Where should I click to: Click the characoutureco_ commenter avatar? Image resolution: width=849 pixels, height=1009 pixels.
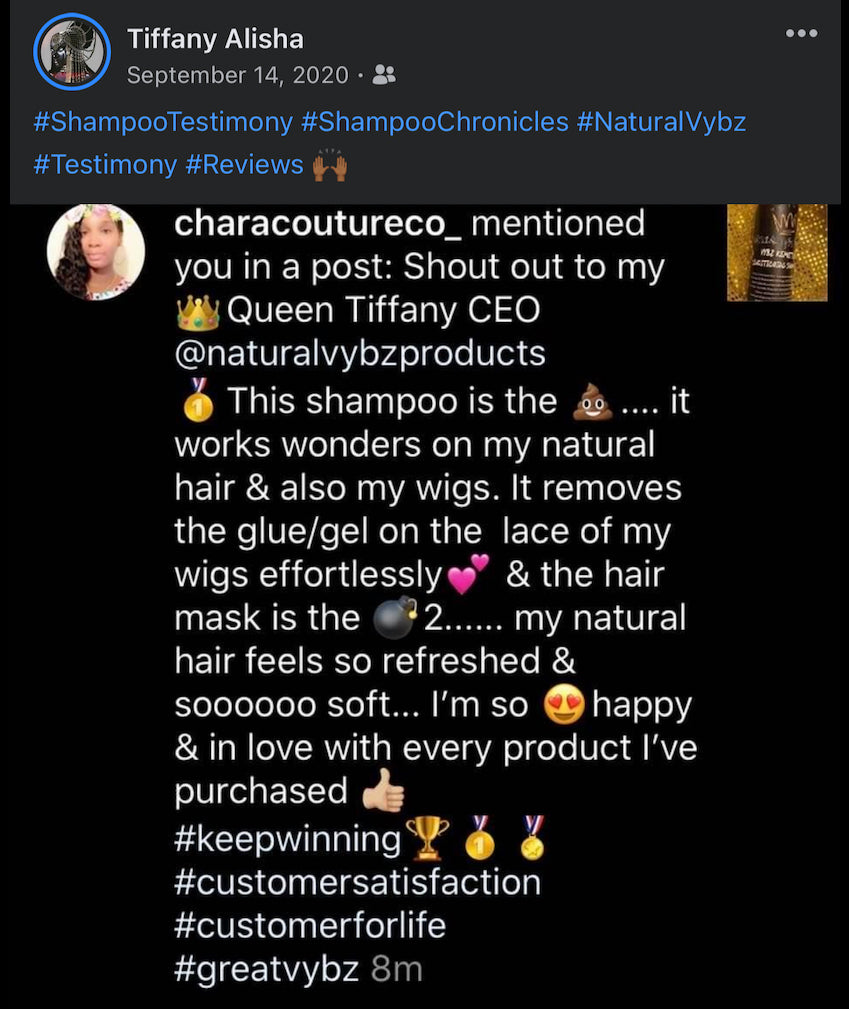(x=96, y=252)
